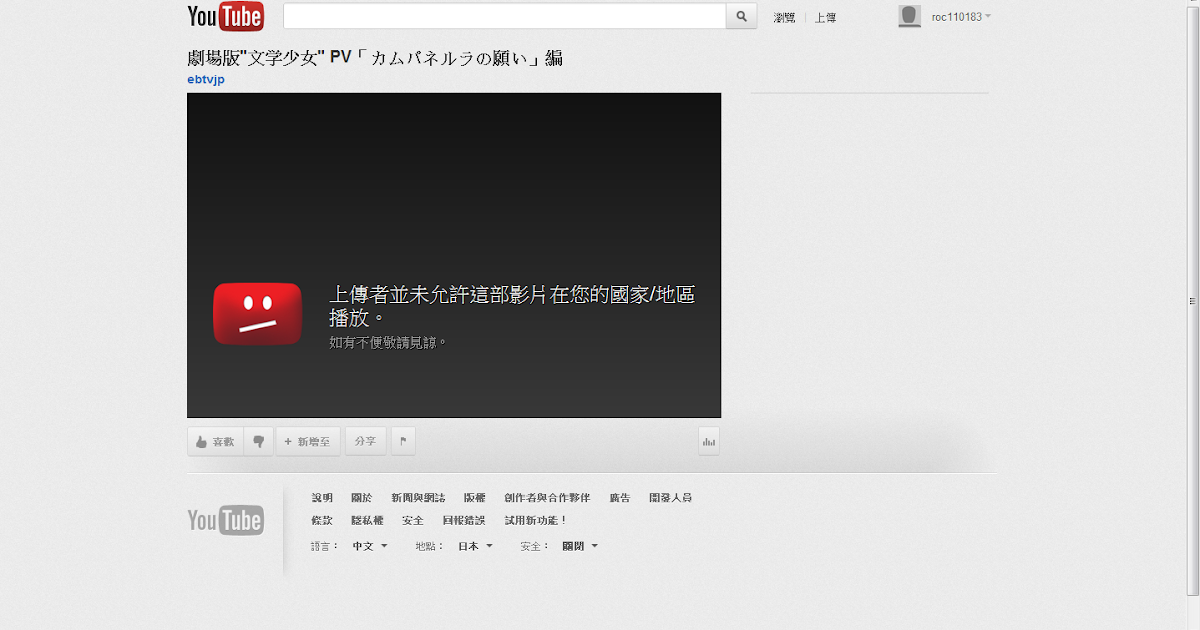Open the 創作者與合作夥伴 footer link
The width and height of the screenshot is (1200, 630).
point(547,497)
